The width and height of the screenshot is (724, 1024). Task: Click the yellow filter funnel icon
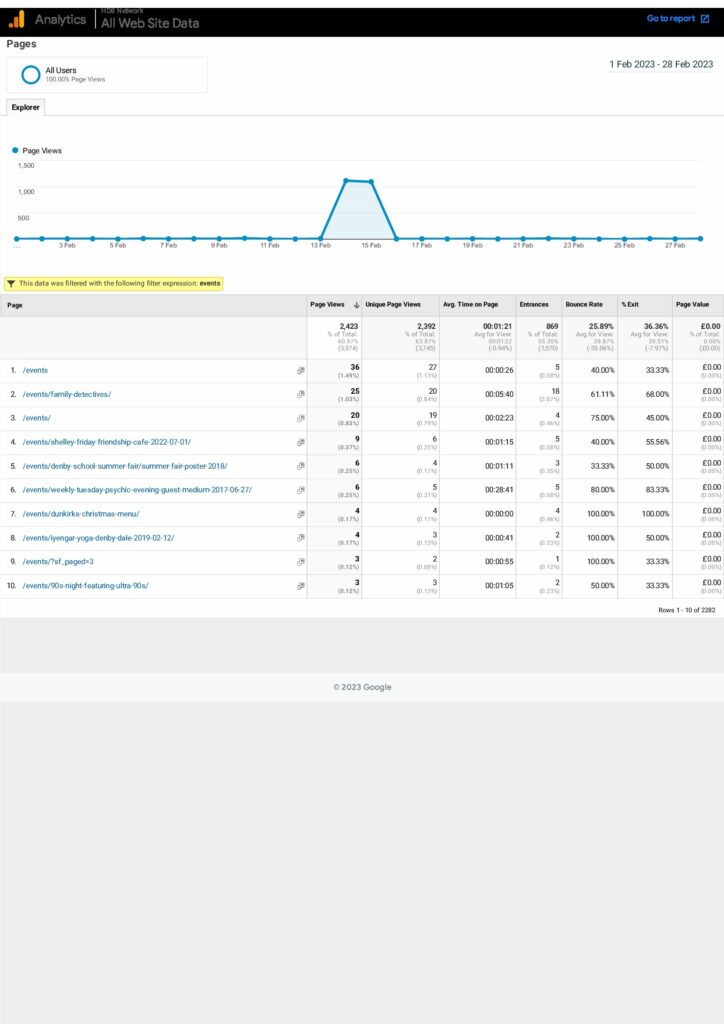[x=11, y=284]
